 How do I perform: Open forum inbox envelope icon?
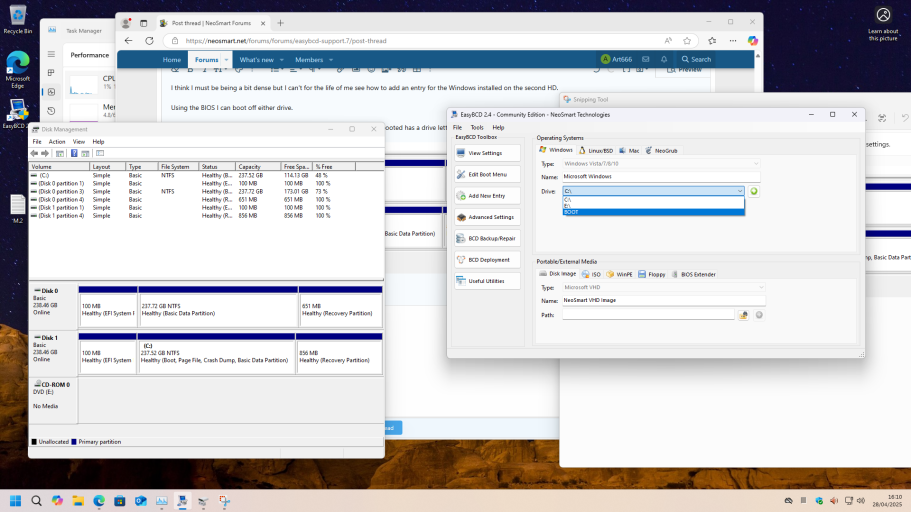(645, 59)
